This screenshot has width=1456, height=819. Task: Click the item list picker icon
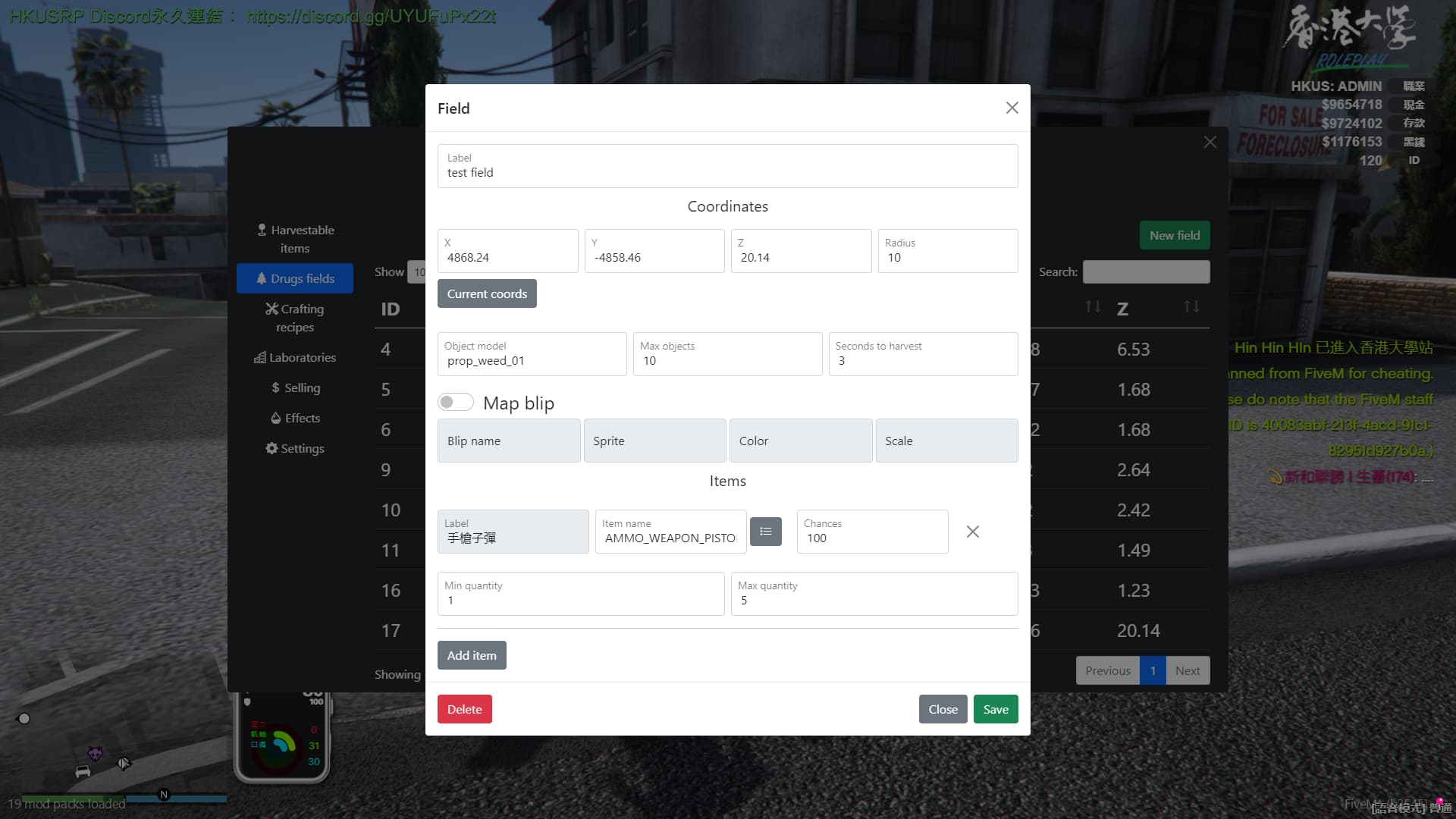click(765, 532)
